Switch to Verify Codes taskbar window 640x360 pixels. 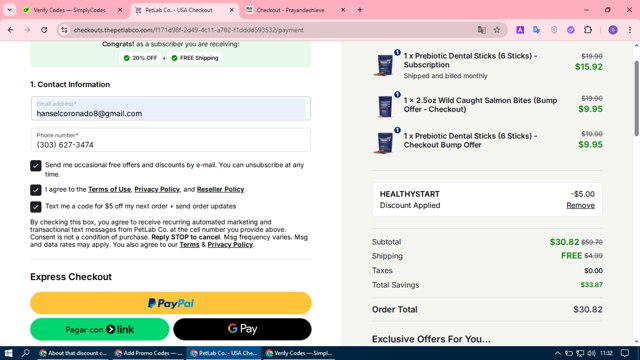[x=299, y=353]
